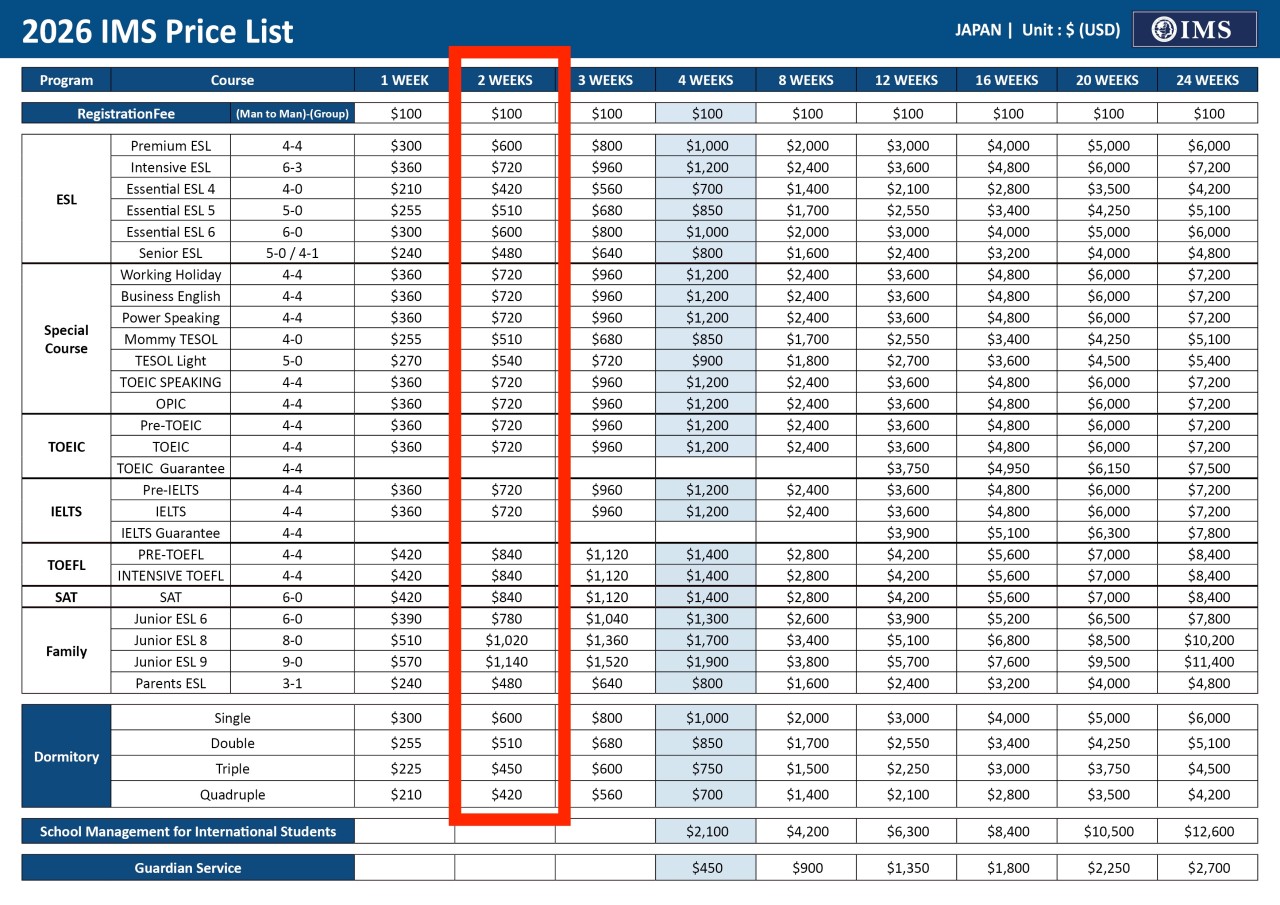Click Triple dormitory 1 WEEK price $225

tap(405, 769)
